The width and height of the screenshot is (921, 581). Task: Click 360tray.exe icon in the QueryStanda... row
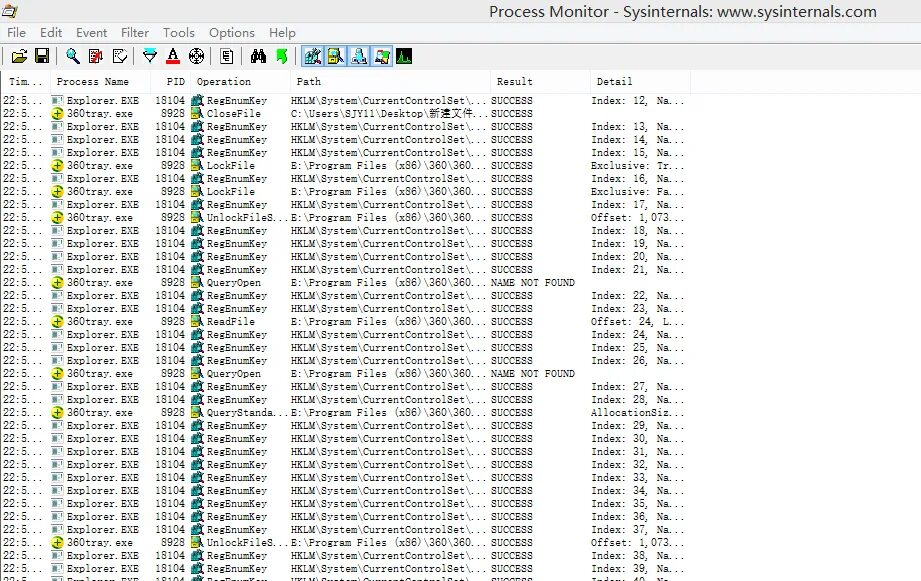(x=57, y=413)
